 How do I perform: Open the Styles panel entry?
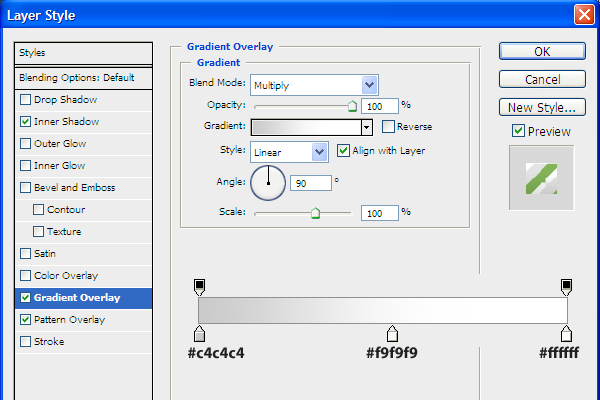[x=83, y=53]
